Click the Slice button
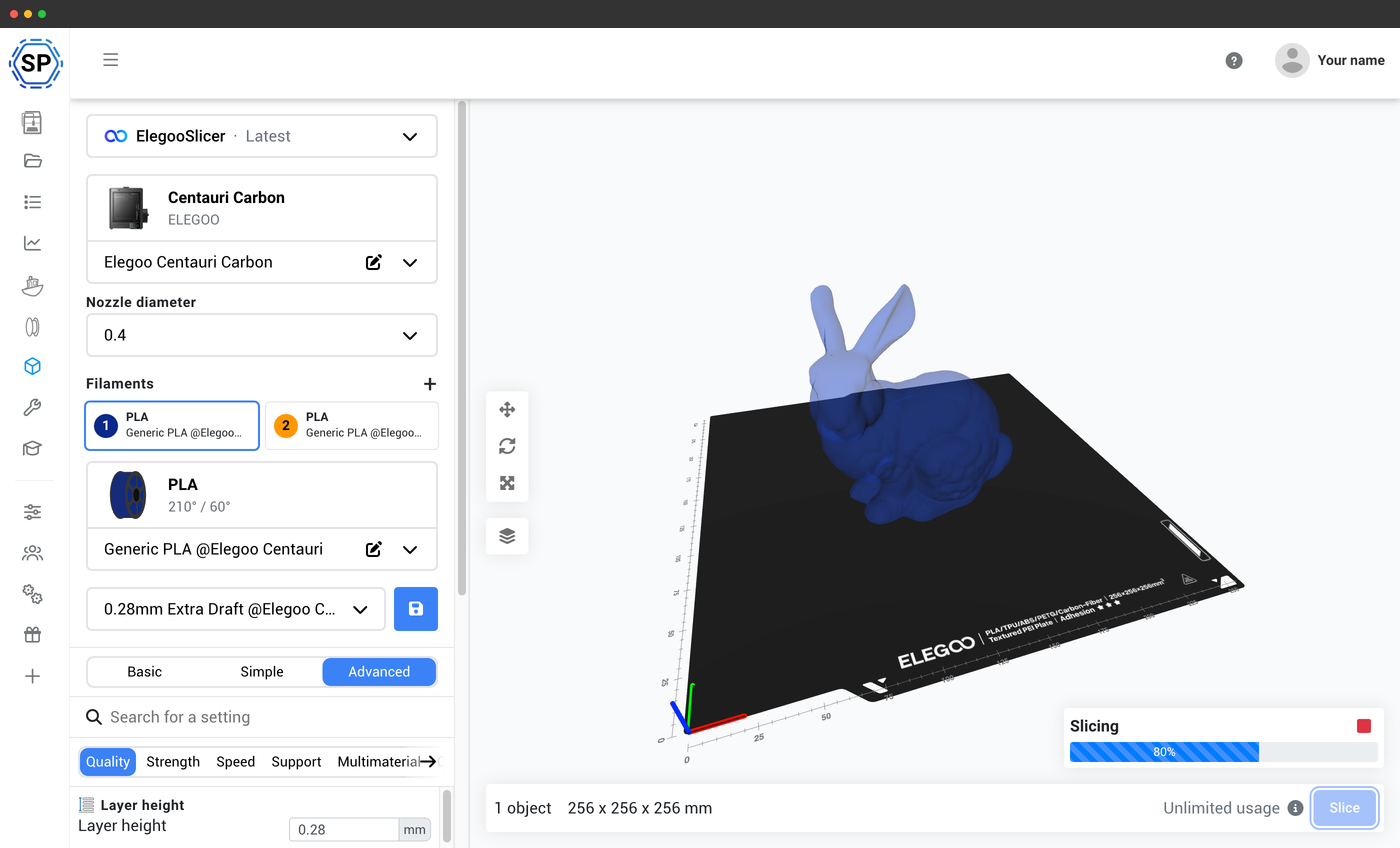Screen dimensions: 1400x848 [x=1344, y=808]
